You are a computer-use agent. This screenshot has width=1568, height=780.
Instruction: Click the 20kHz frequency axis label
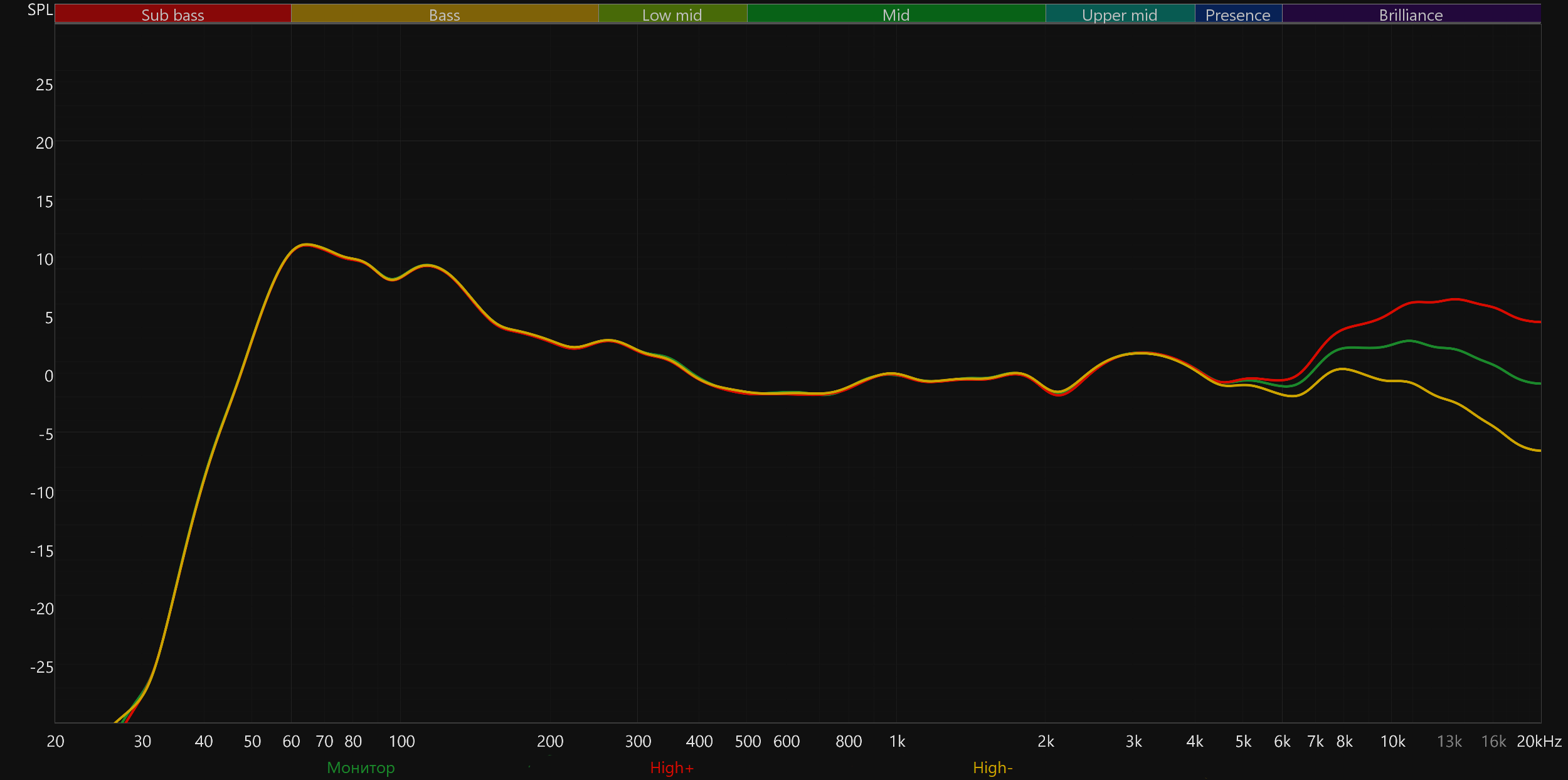[1539, 741]
